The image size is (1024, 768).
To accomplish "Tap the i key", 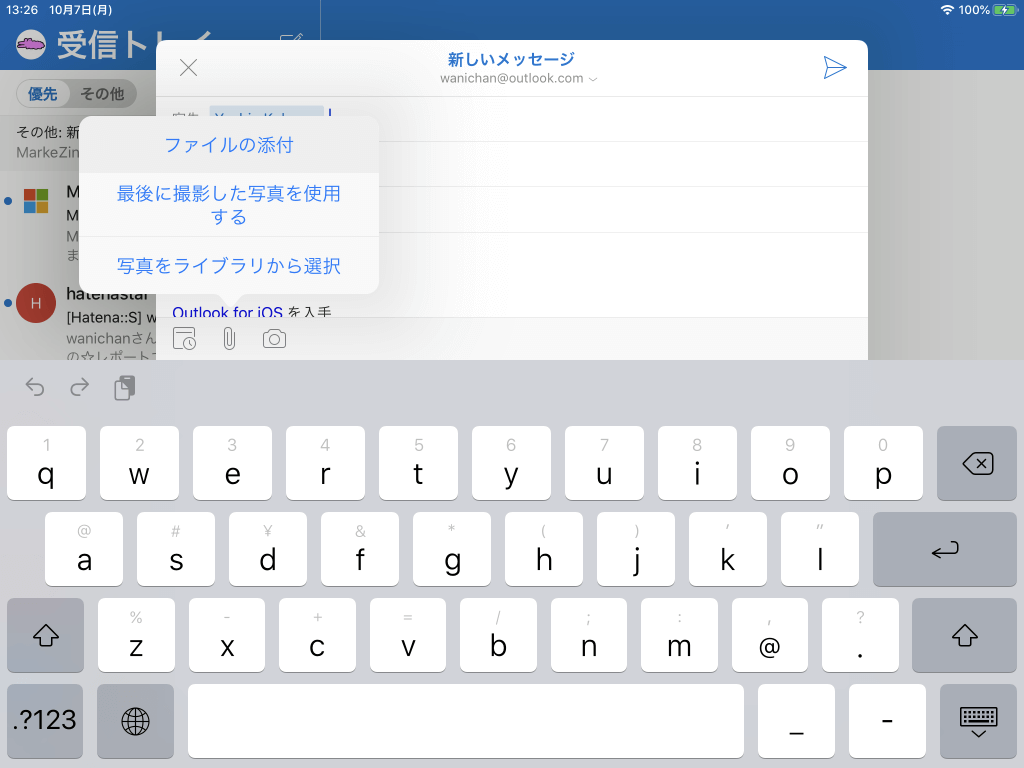I will (x=697, y=464).
